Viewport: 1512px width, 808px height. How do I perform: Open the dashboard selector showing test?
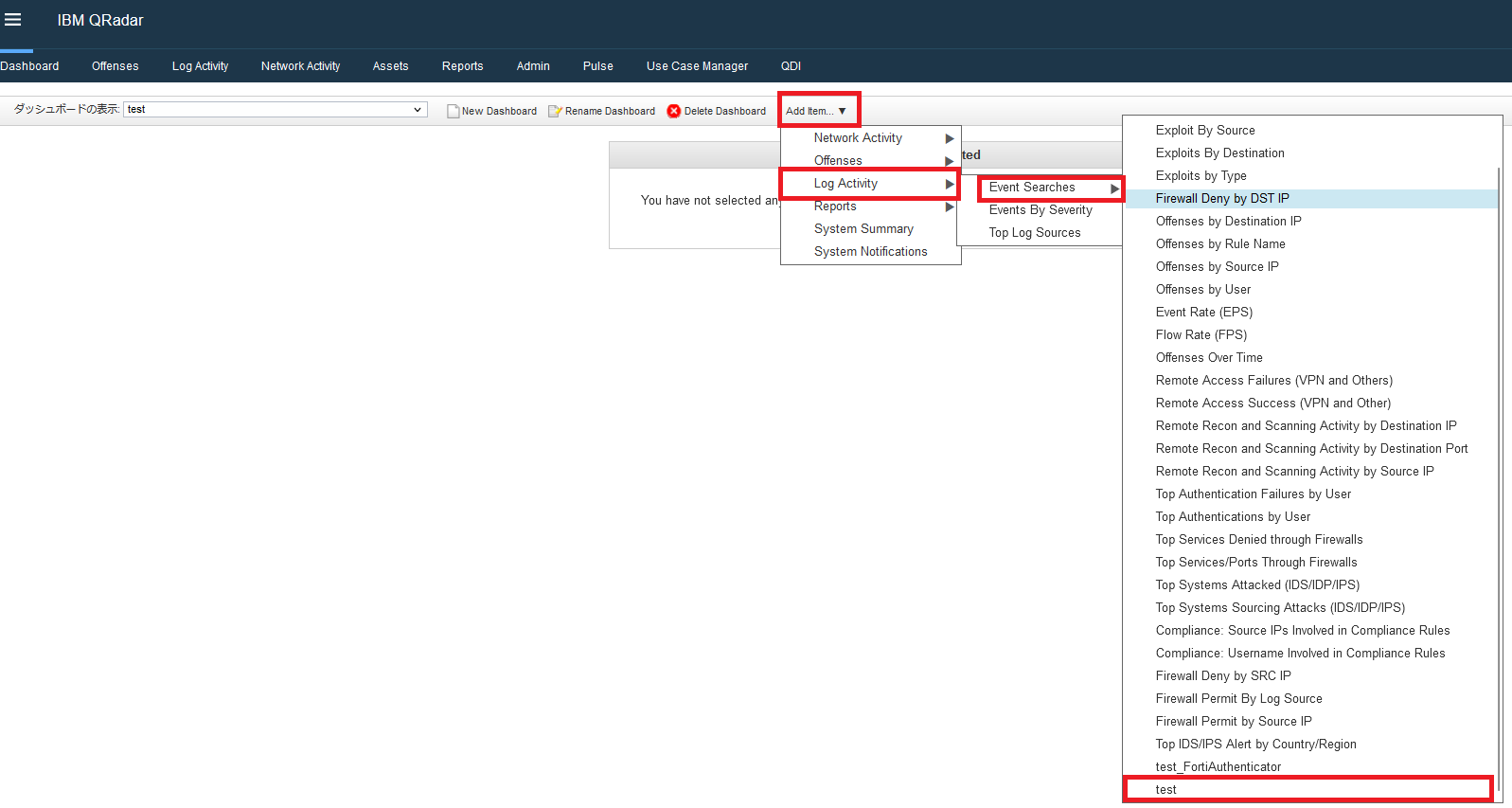(x=276, y=110)
